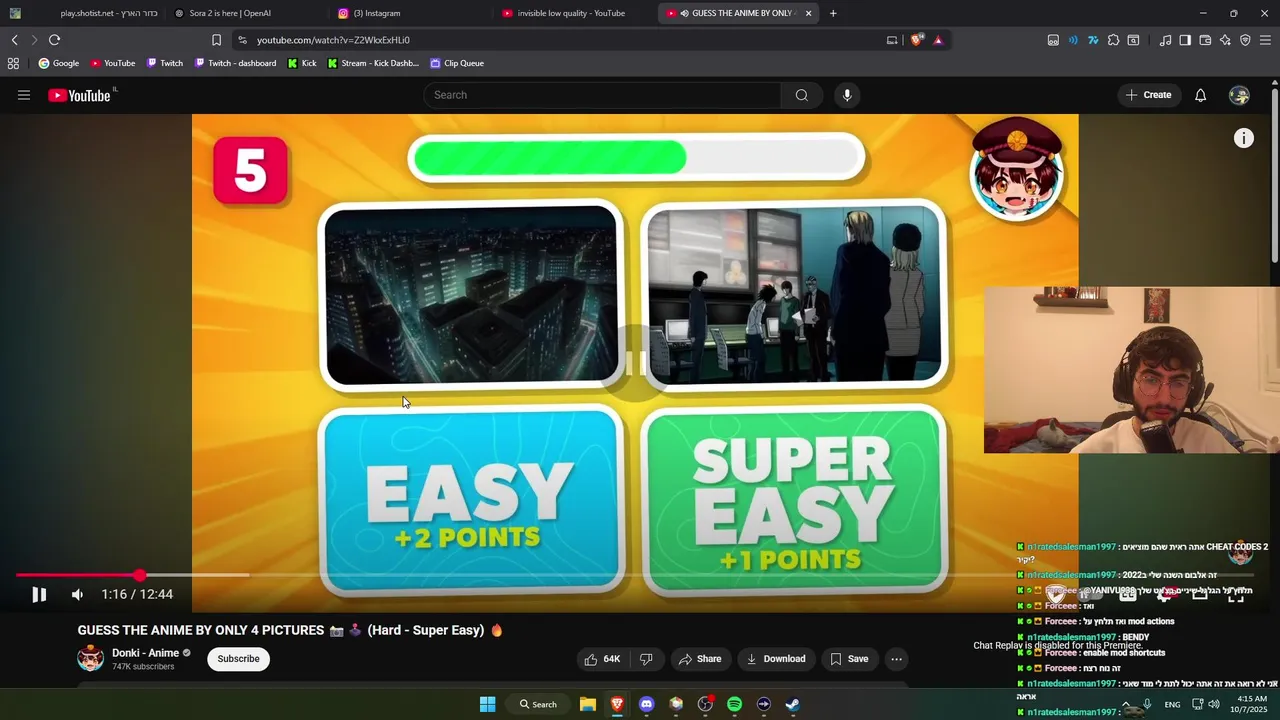Open OBS Studio from taskbar
Image resolution: width=1280 pixels, height=720 pixels.
click(705, 704)
